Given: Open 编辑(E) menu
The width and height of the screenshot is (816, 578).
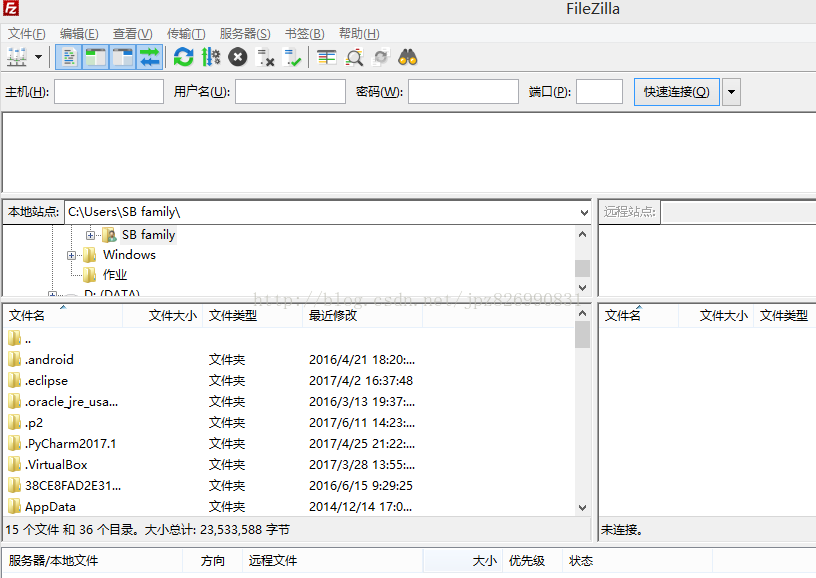Looking at the screenshot, I should click(x=79, y=34).
